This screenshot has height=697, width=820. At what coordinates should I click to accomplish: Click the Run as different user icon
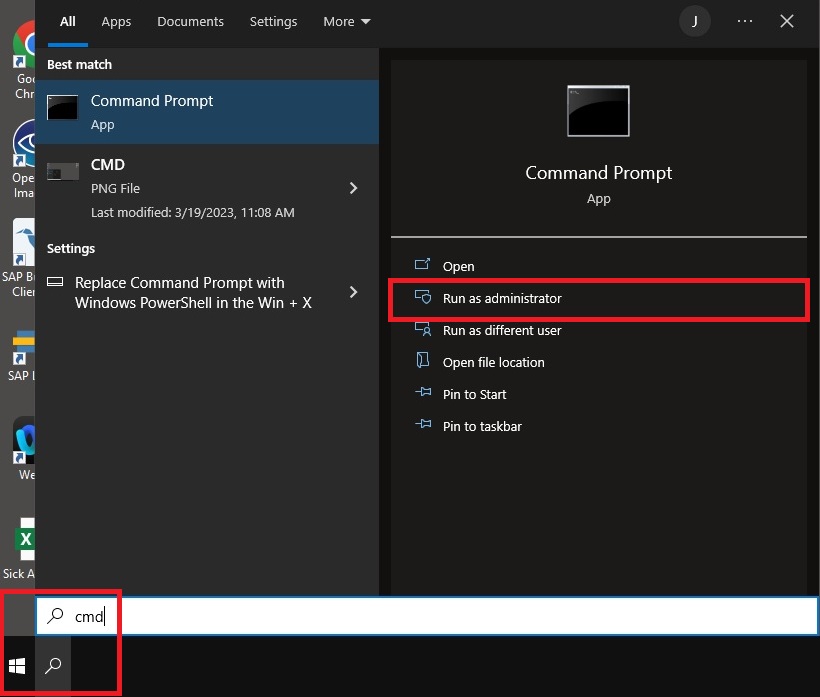click(423, 329)
